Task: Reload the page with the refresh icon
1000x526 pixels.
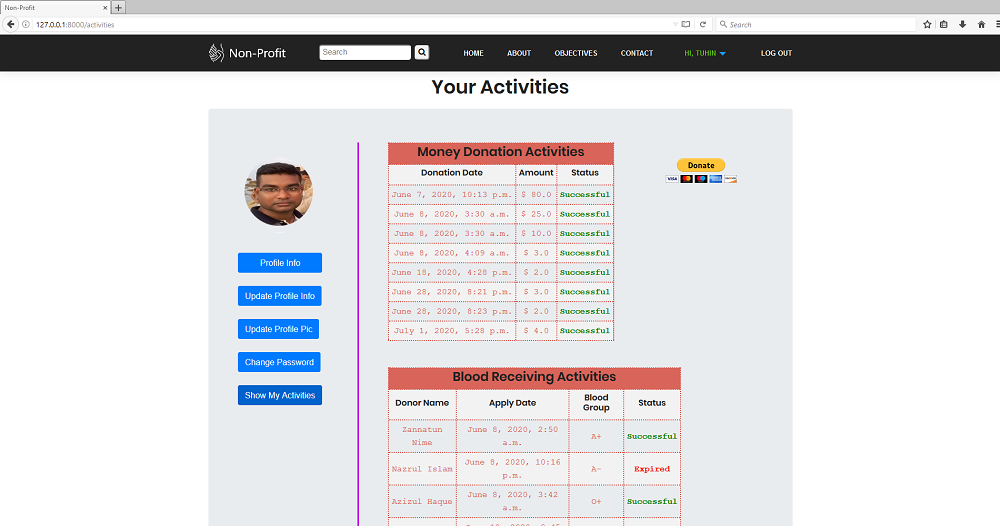Action: pyautogui.click(x=703, y=24)
